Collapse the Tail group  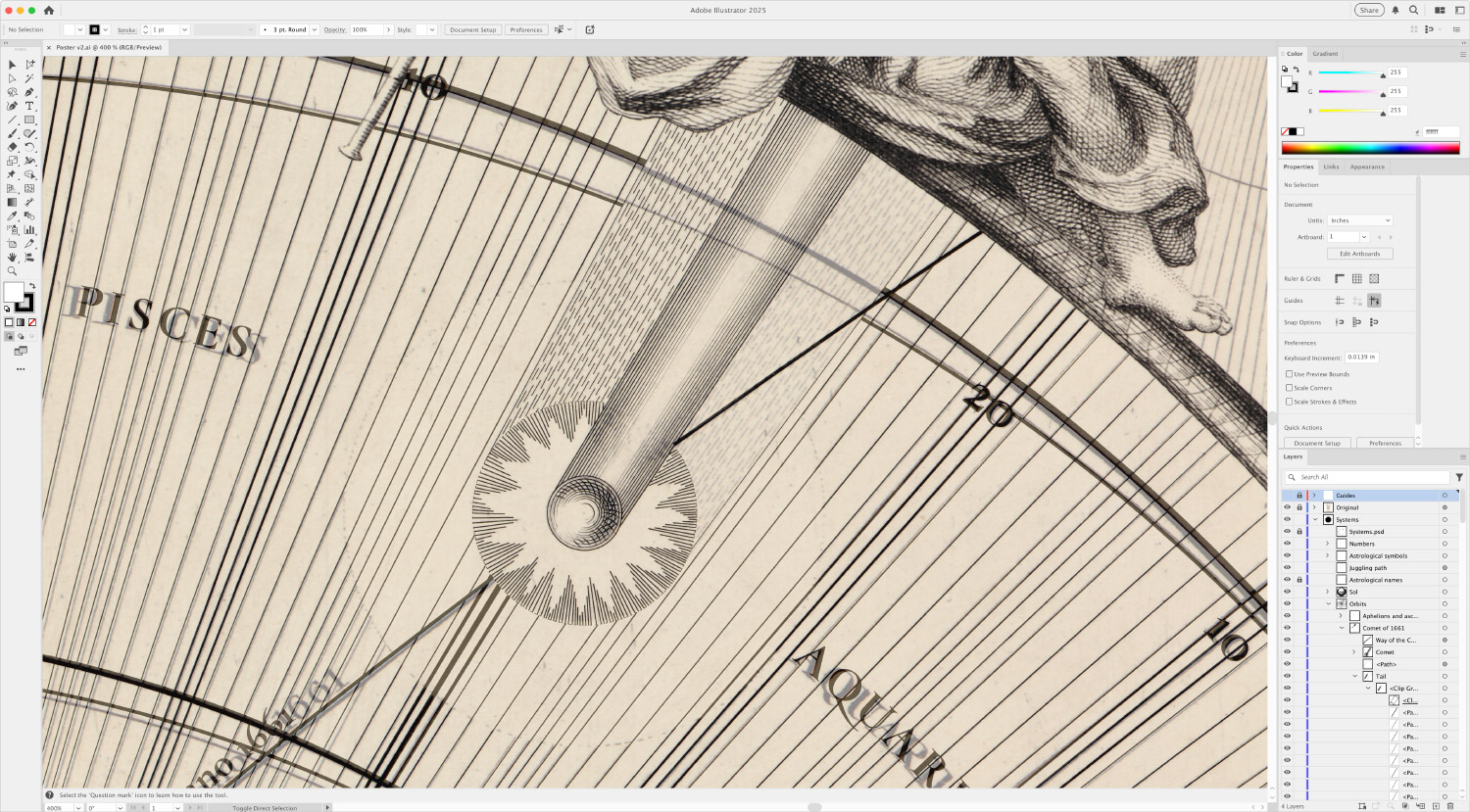[1355, 676]
